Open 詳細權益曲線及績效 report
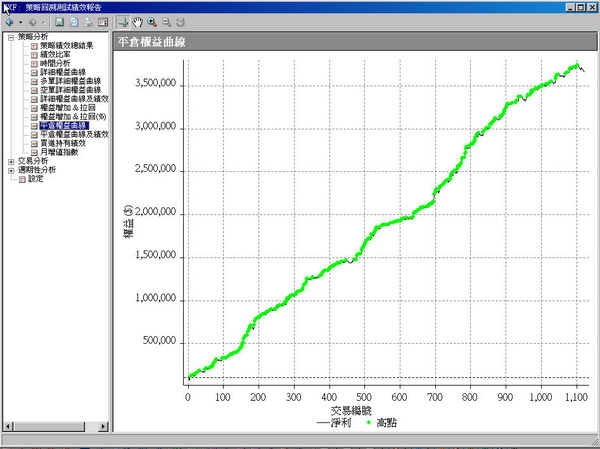Viewport: 600px width, 449px height. tap(74, 98)
